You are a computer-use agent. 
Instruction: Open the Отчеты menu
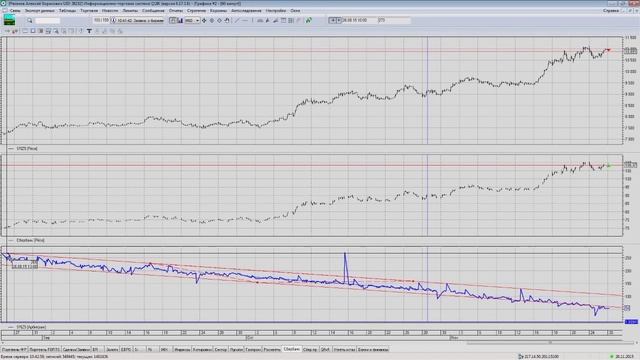pyautogui.click(x=176, y=11)
